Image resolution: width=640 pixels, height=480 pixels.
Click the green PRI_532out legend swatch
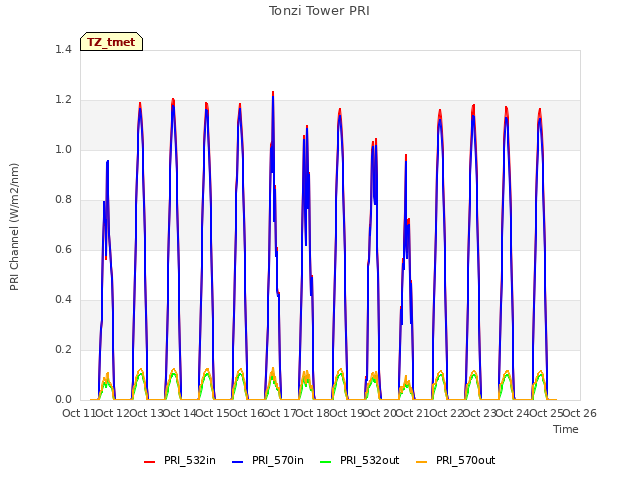[x=326, y=462]
